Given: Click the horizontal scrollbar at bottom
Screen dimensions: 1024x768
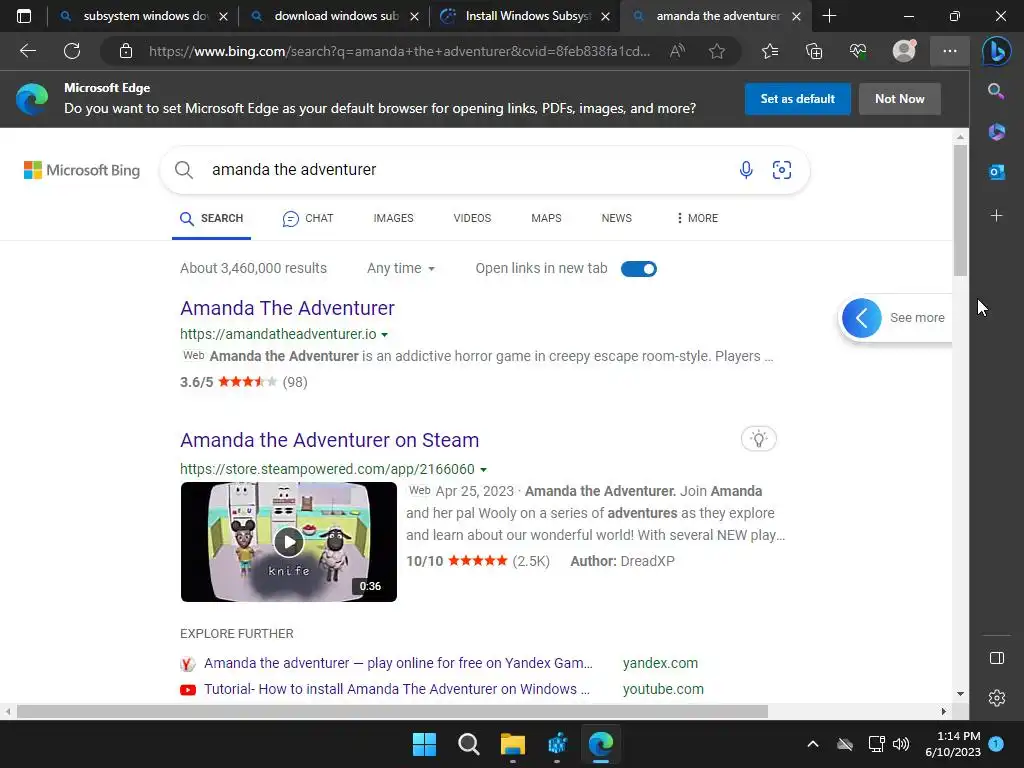Looking at the screenshot, I should (x=392, y=711).
